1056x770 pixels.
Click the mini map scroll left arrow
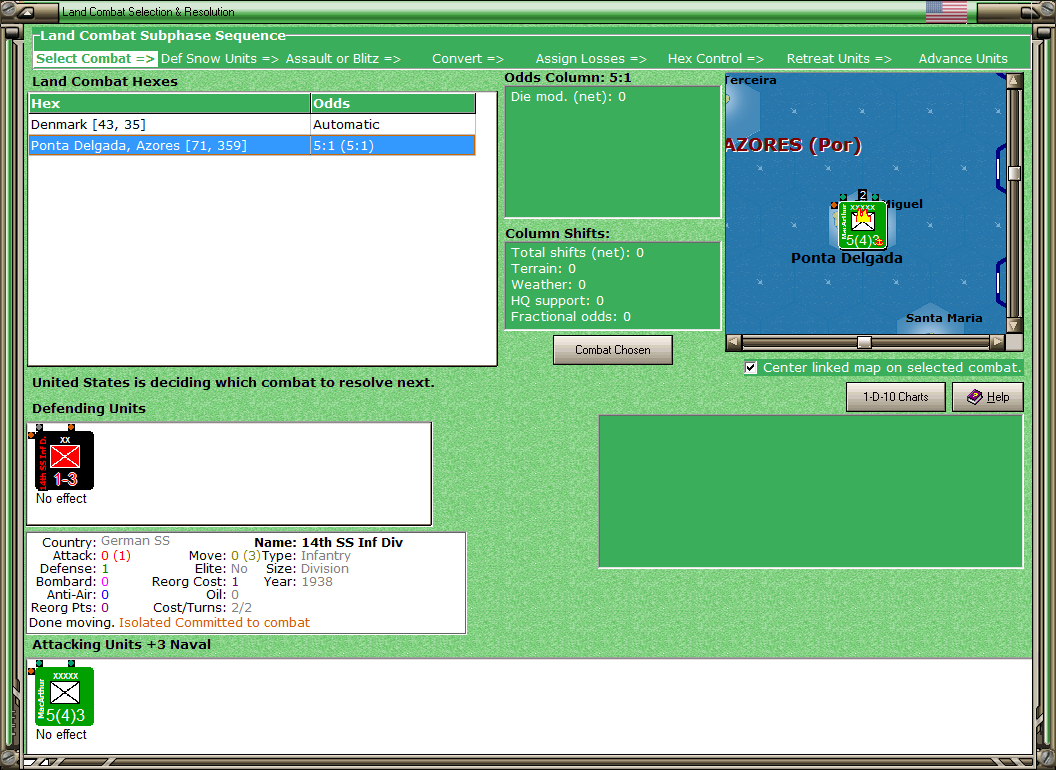[733, 342]
